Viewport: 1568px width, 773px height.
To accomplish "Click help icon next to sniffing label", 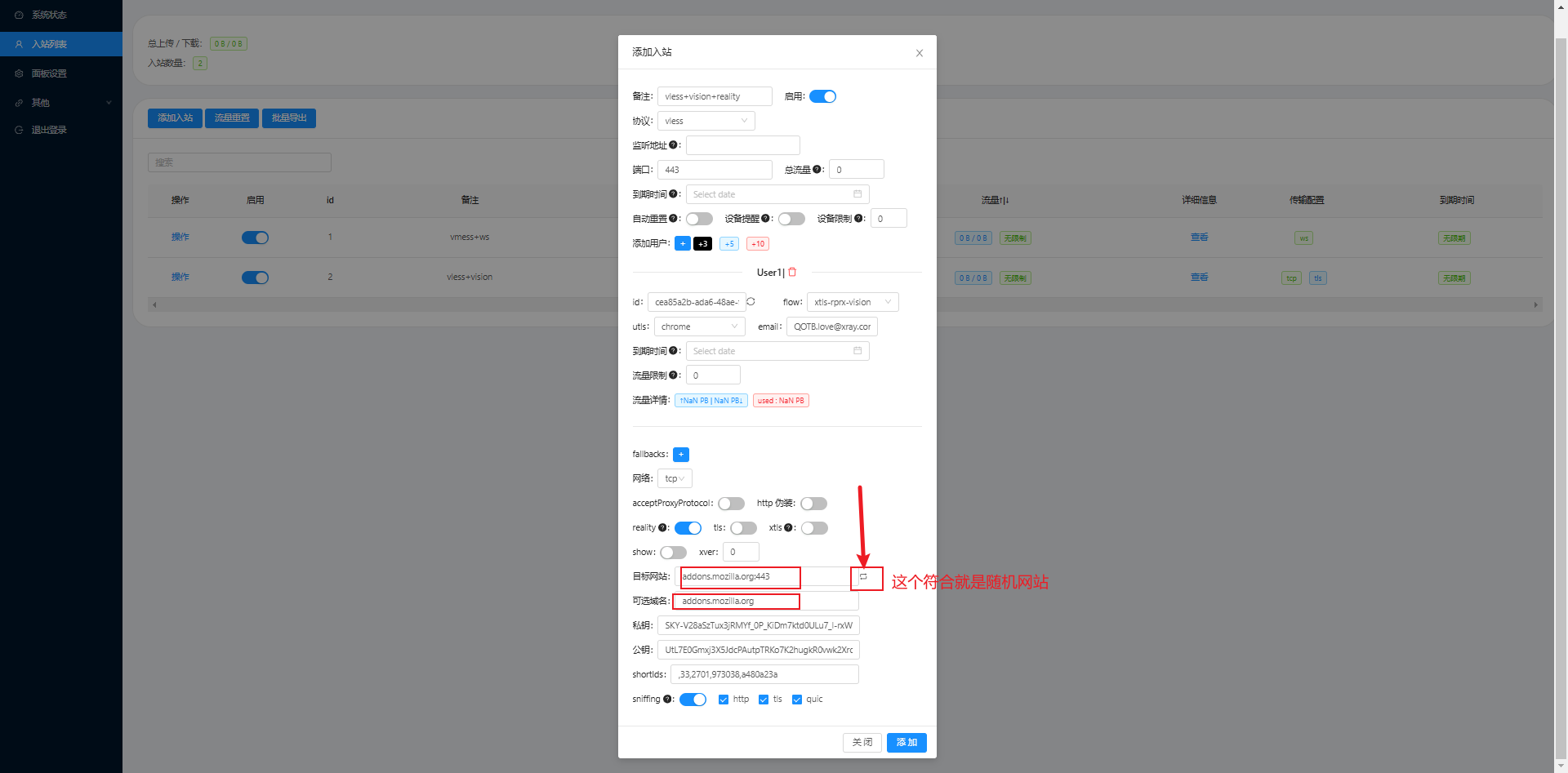I will pyautogui.click(x=667, y=700).
